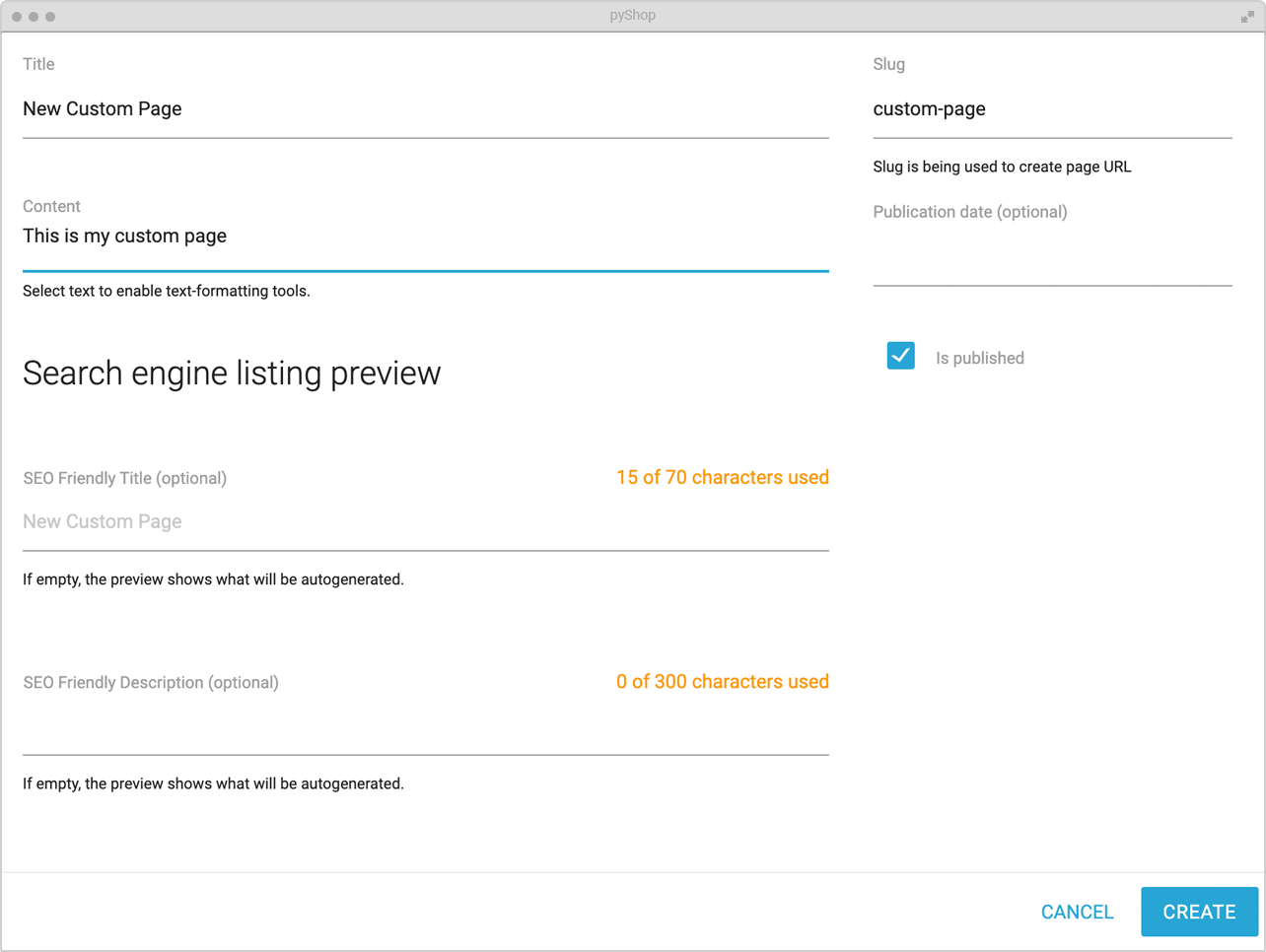Image resolution: width=1266 pixels, height=952 pixels.
Task: Toggle the Is published checkbox
Action: point(900,356)
